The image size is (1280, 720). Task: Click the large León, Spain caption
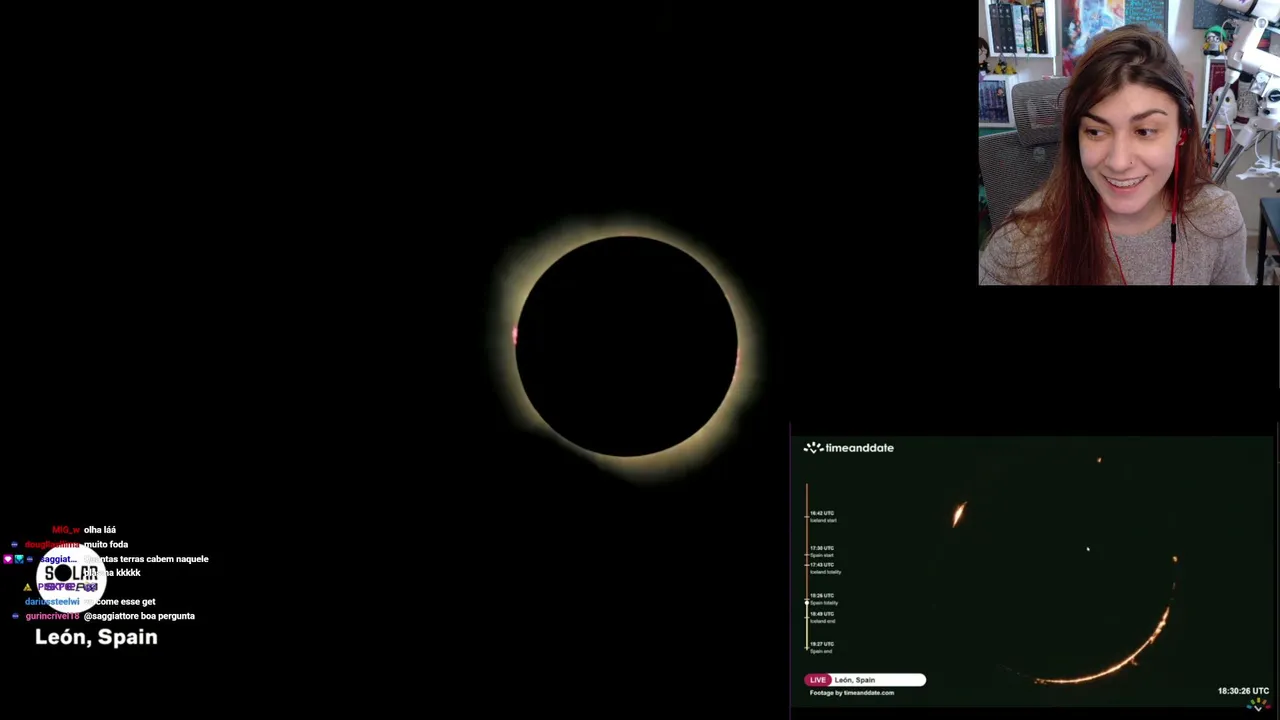[96, 637]
